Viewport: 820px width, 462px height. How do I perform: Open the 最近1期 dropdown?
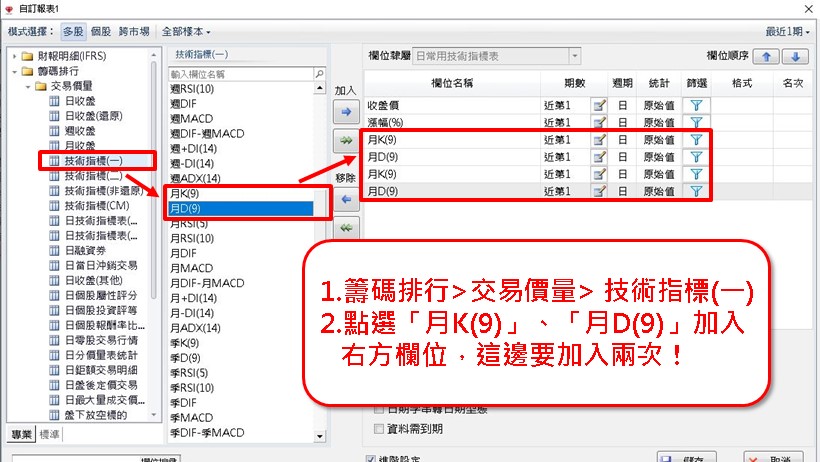[786, 31]
